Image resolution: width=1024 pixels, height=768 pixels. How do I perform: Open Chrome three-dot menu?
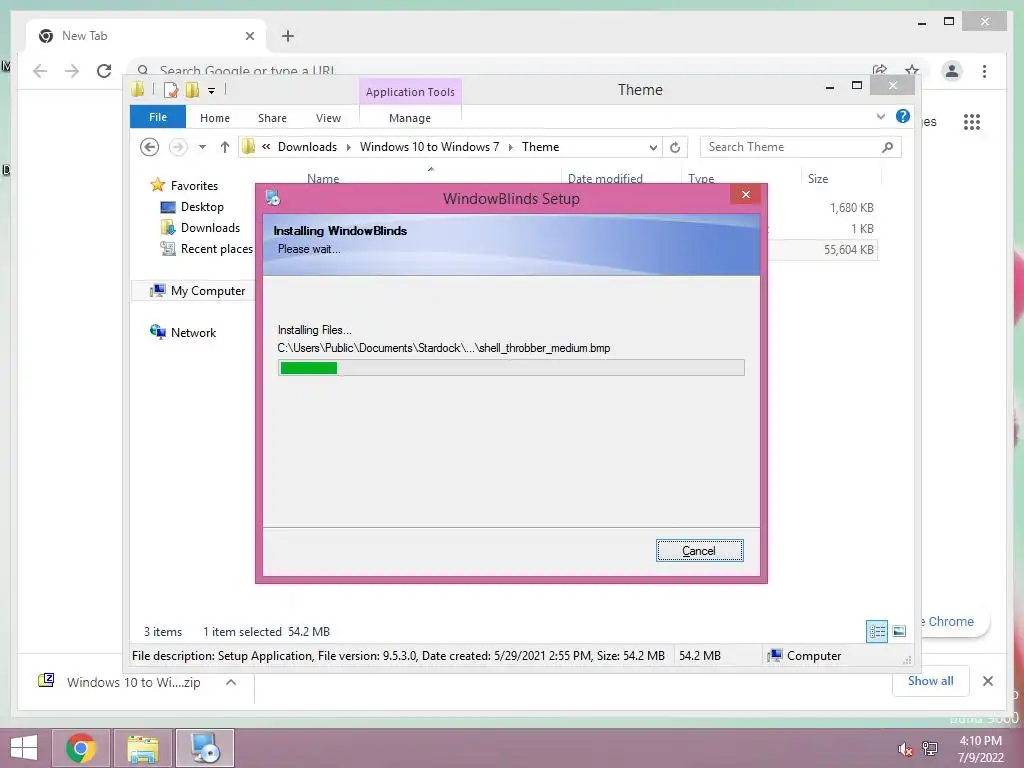[984, 71]
